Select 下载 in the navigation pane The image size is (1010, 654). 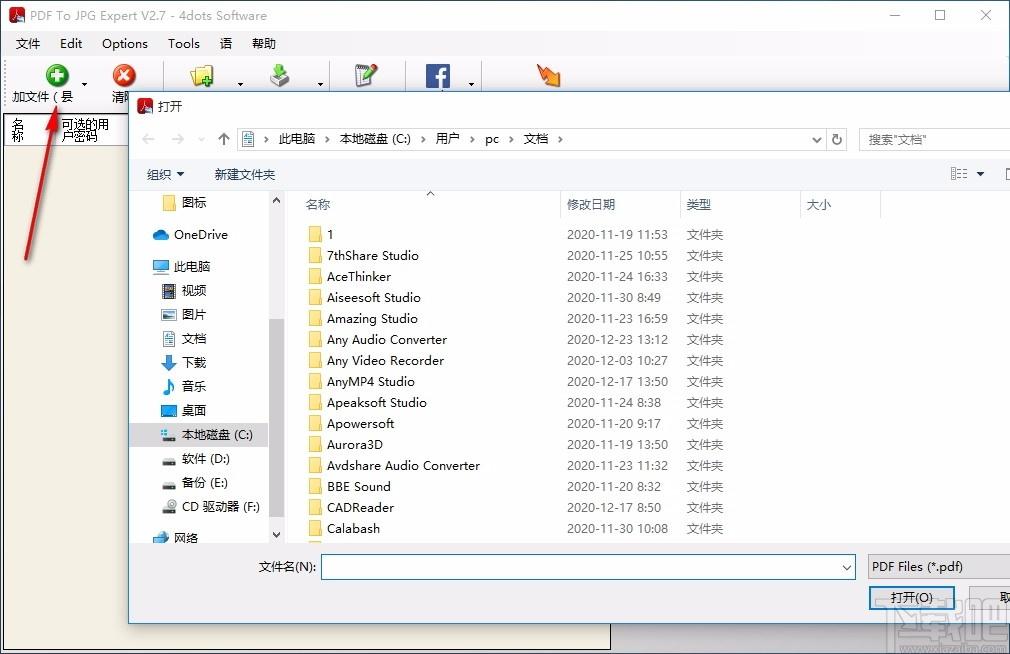(x=184, y=363)
